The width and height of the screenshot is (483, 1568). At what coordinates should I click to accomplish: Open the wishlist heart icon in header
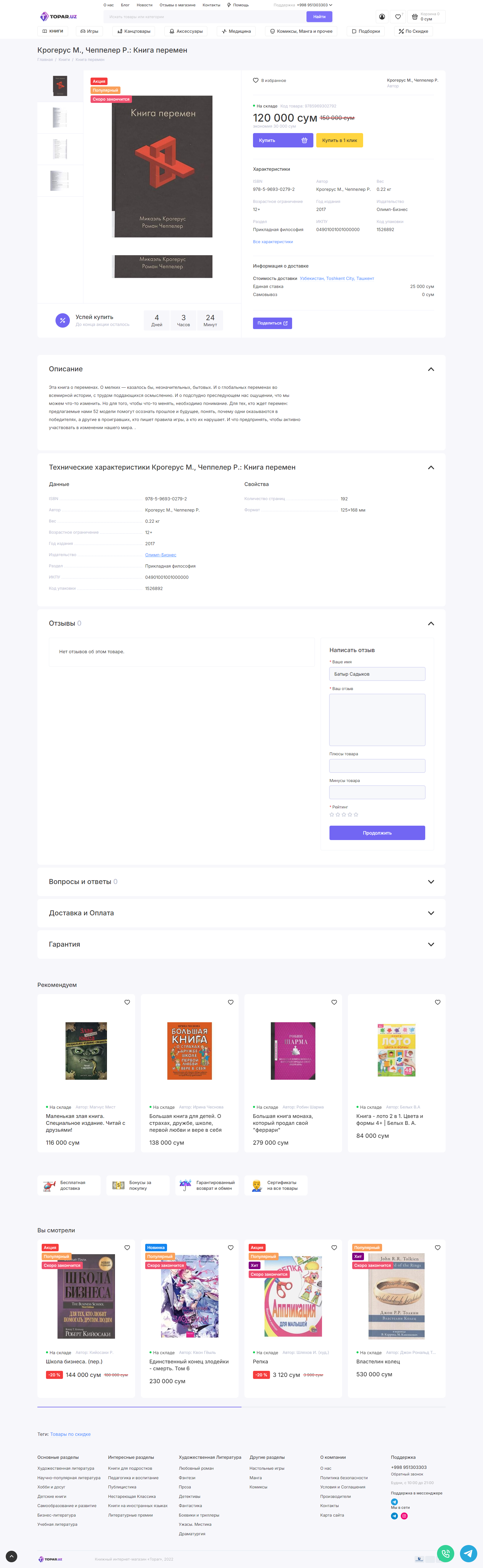point(398,17)
